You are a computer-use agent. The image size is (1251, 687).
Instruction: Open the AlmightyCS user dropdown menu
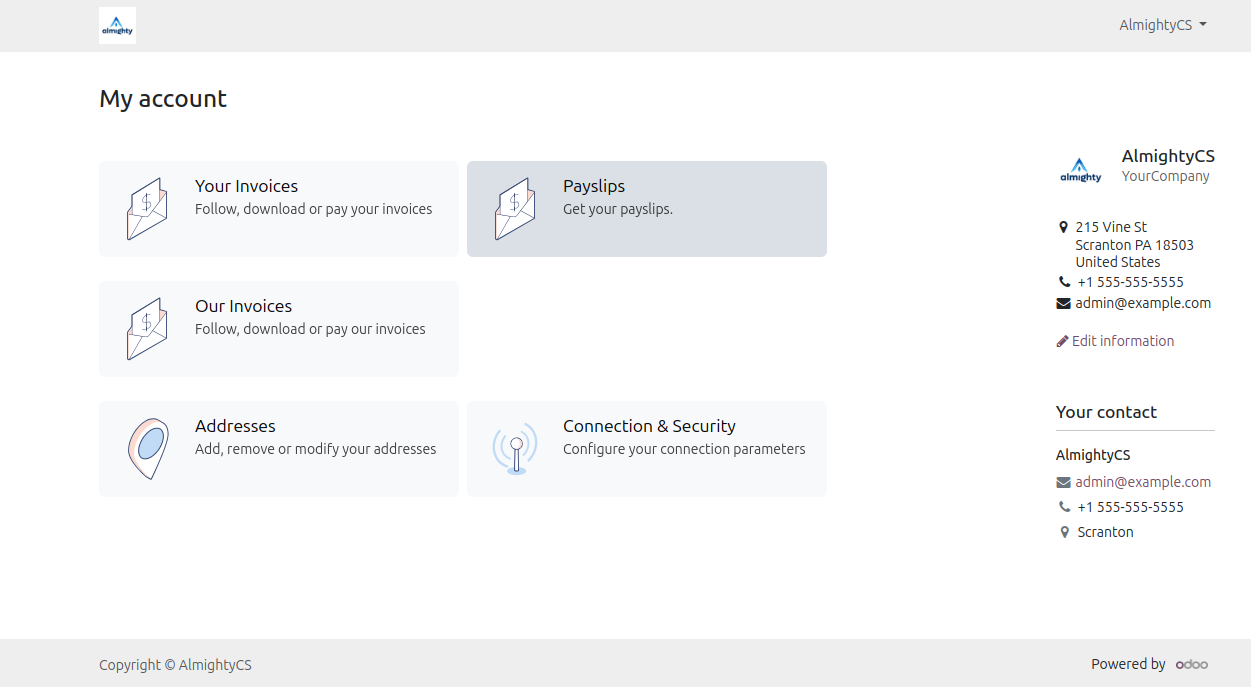pyautogui.click(x=1162, y=25)
